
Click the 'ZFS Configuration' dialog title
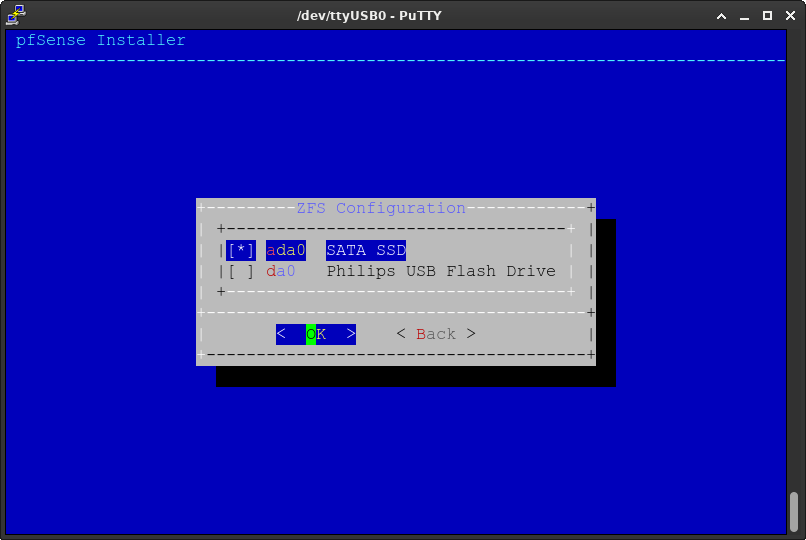coord(381,208)
